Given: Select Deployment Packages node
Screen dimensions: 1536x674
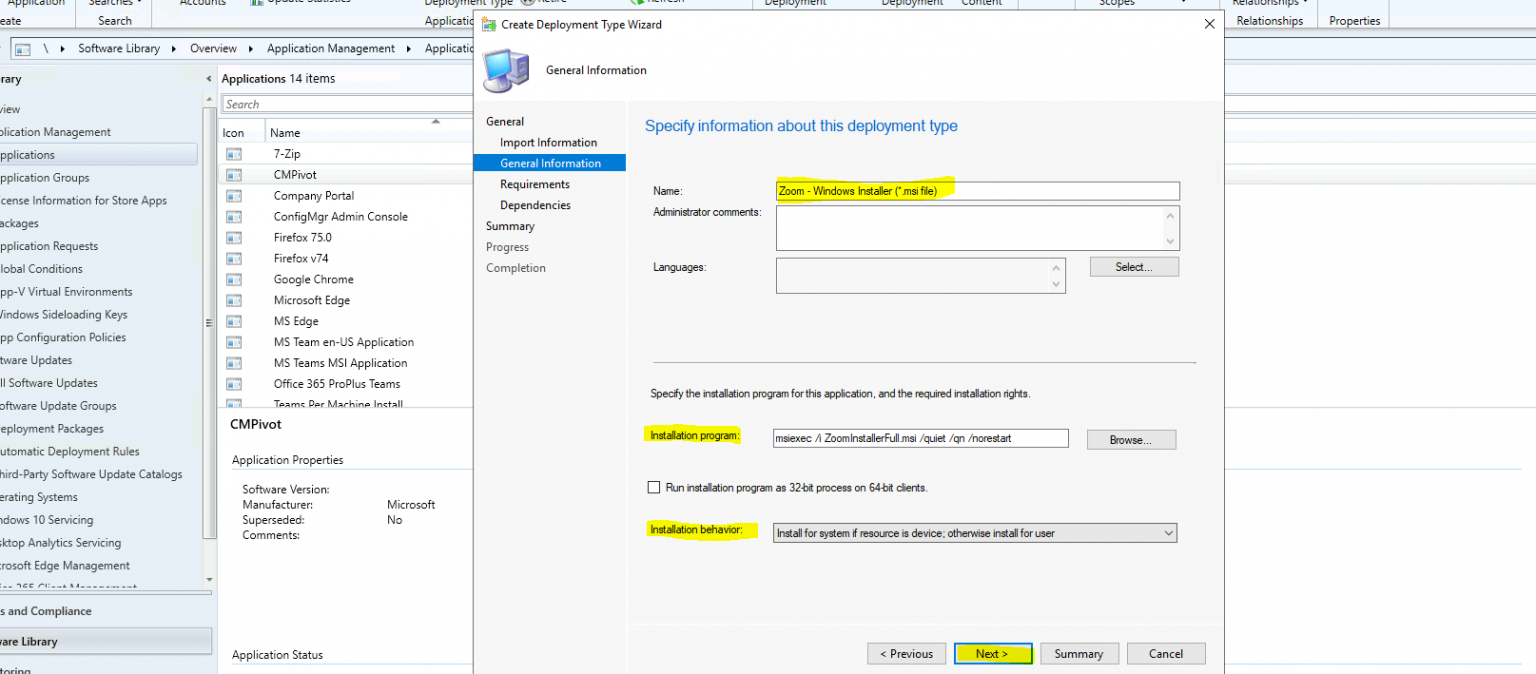Looking at the screenshot, I should tap(51, 429).
